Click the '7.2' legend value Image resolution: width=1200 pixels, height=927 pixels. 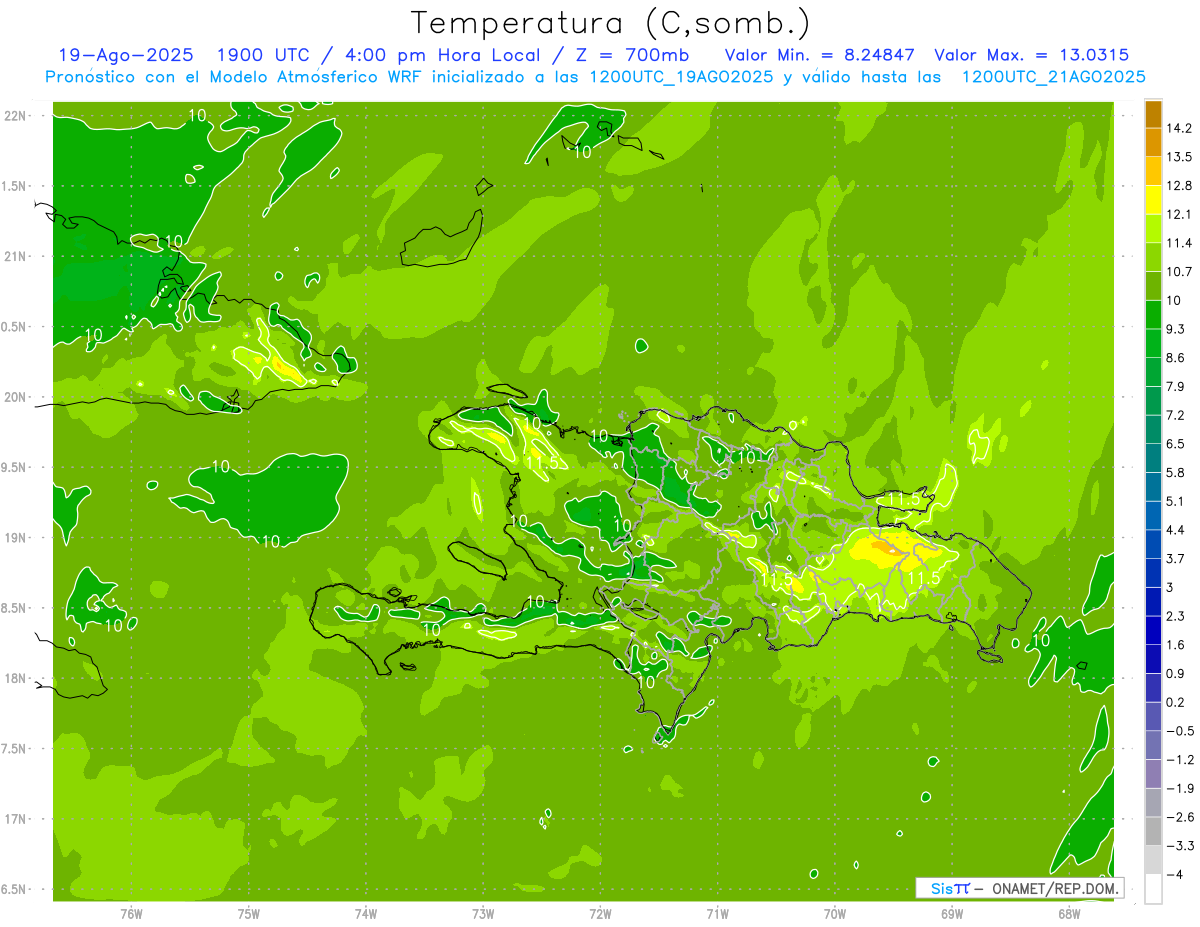point(1176,415)
